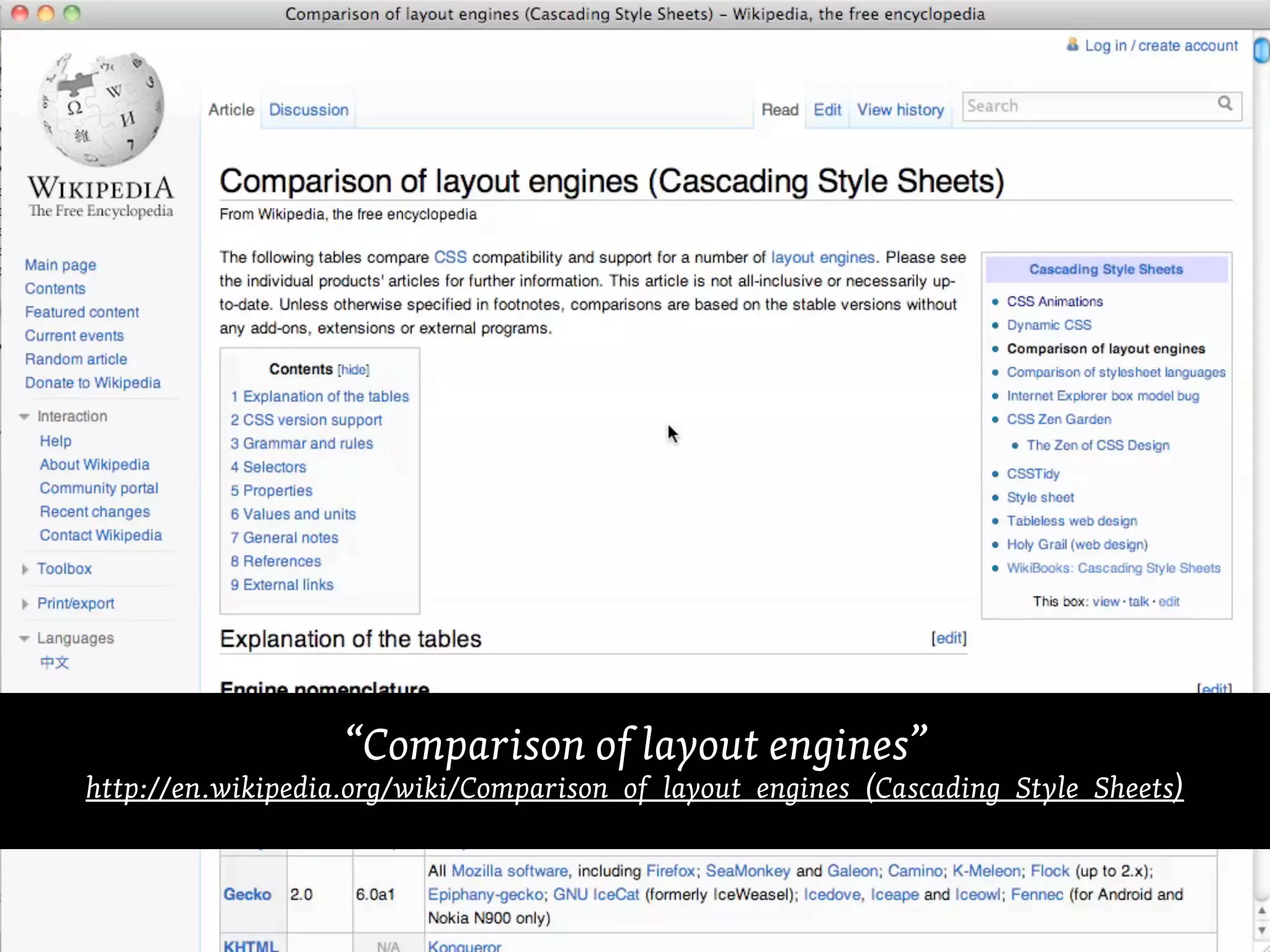Screen dimensions: 1270x952
Task: Click talk link in This box footer
Action: 1139,601
